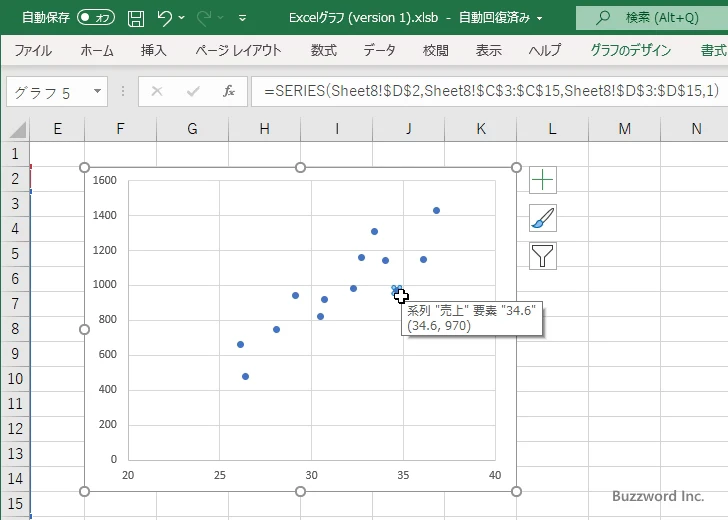Switch to the 挿入 tab
This screenshot has height=520, width=728.
pos(154,50)
